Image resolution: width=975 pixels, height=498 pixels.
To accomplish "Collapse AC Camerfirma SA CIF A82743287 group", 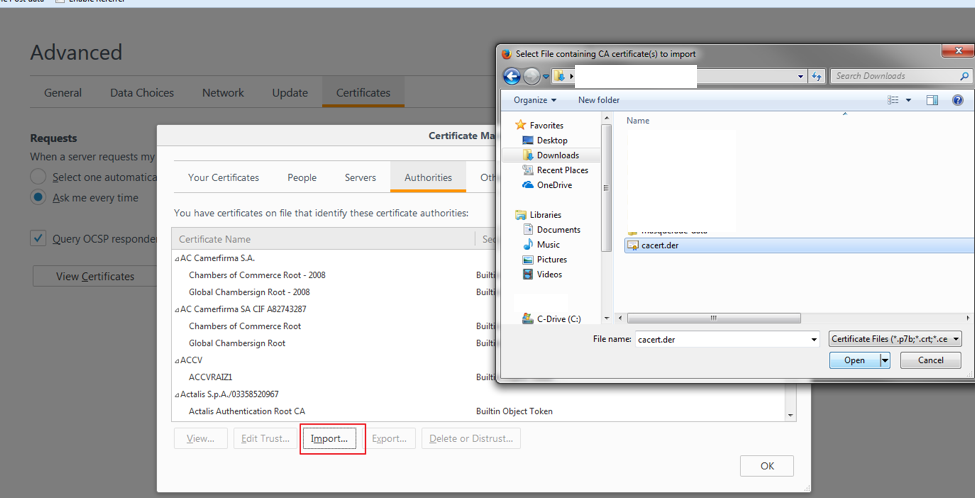I will (177, 309).
